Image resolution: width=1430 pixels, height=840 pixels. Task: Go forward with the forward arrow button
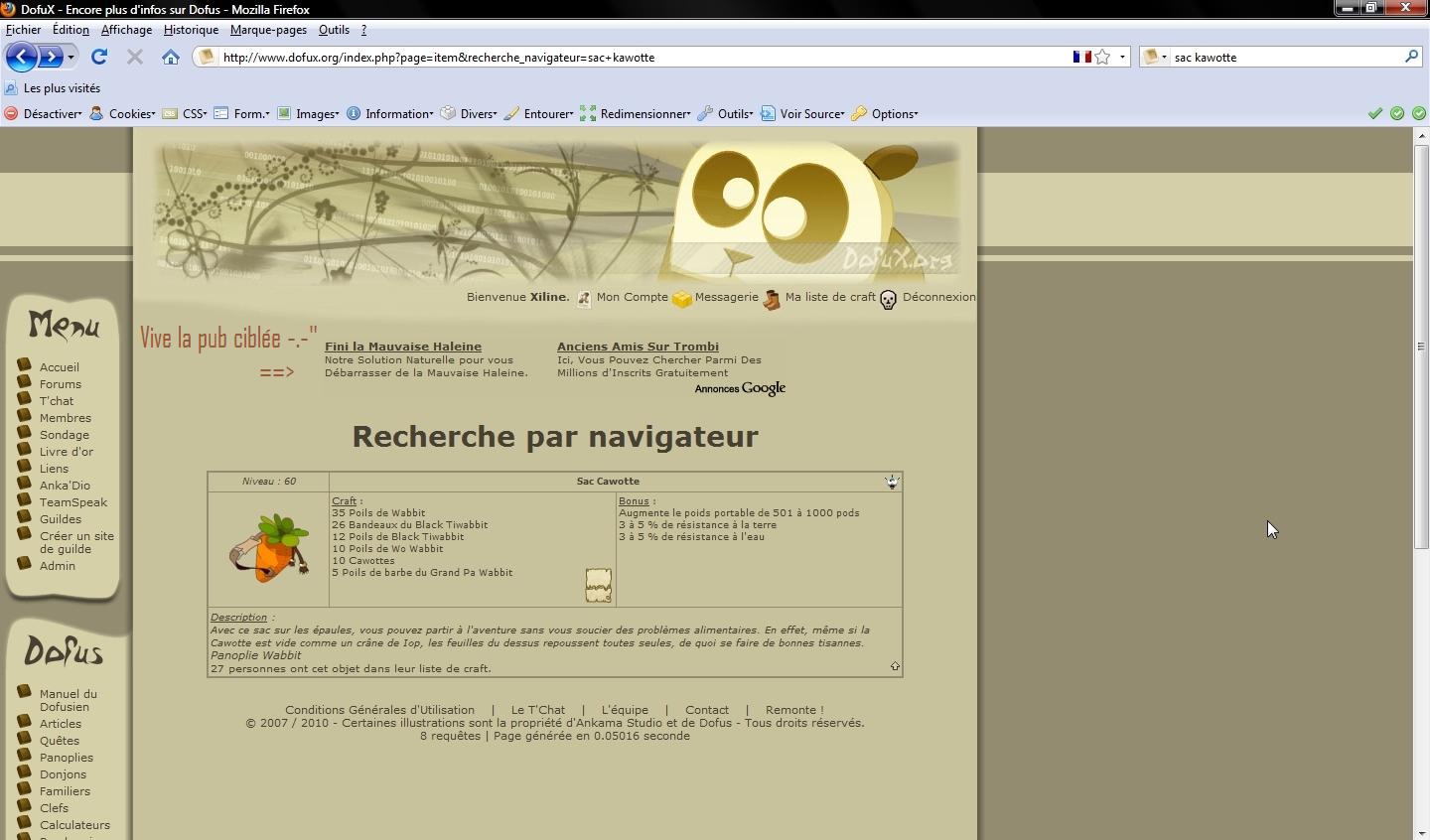tap(51, 57)
